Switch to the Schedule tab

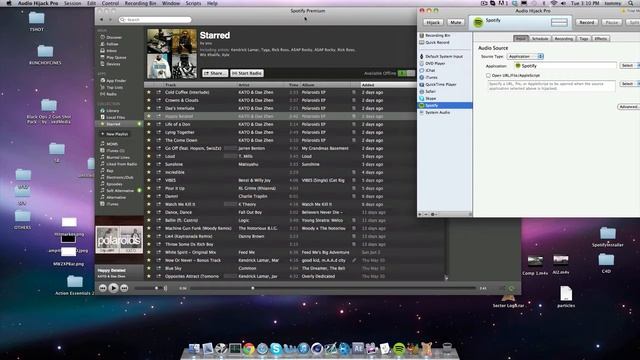[540, 38]
